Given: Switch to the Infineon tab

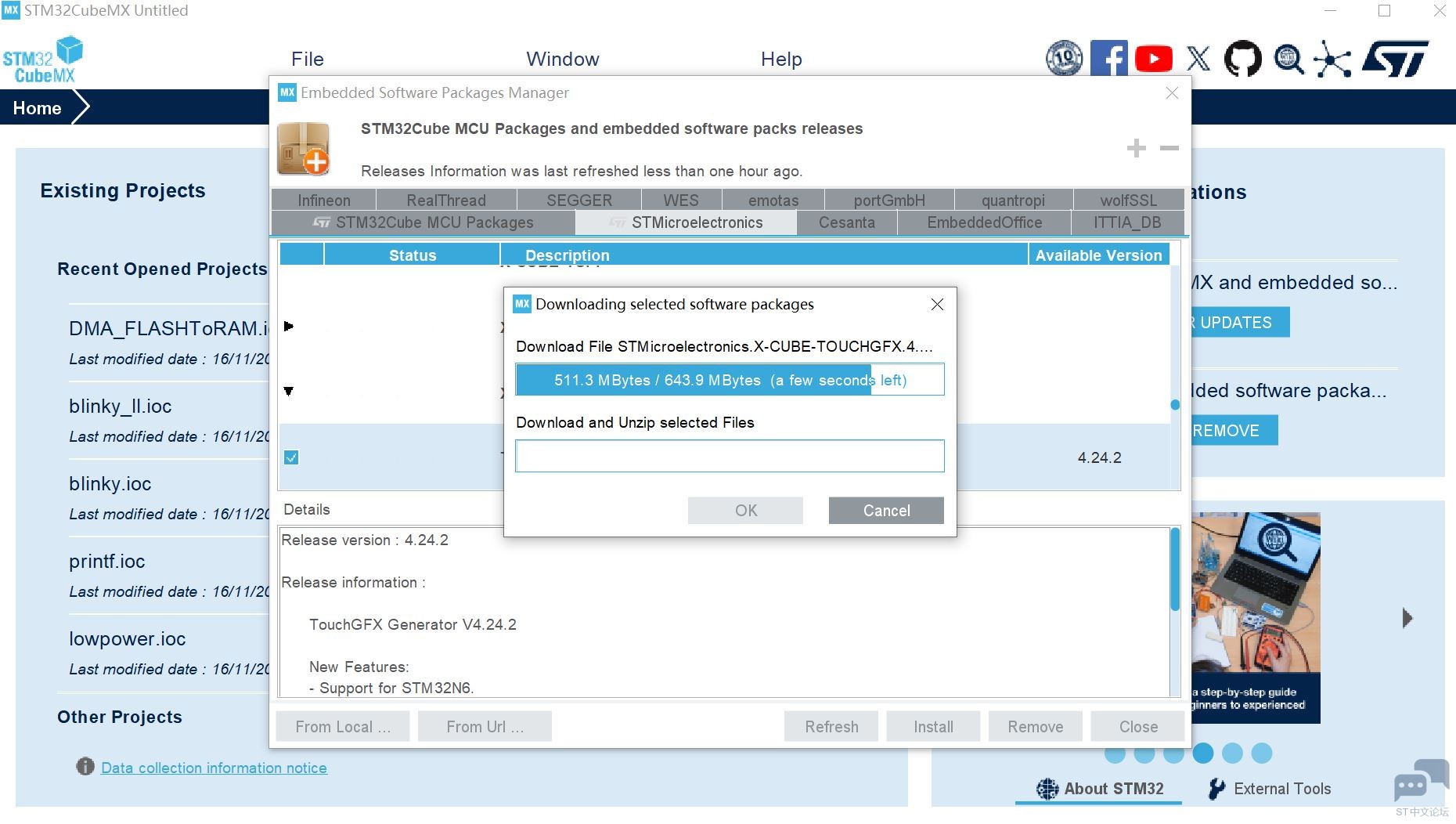Looking at the screenshot, I should click(x=324, y=201).
